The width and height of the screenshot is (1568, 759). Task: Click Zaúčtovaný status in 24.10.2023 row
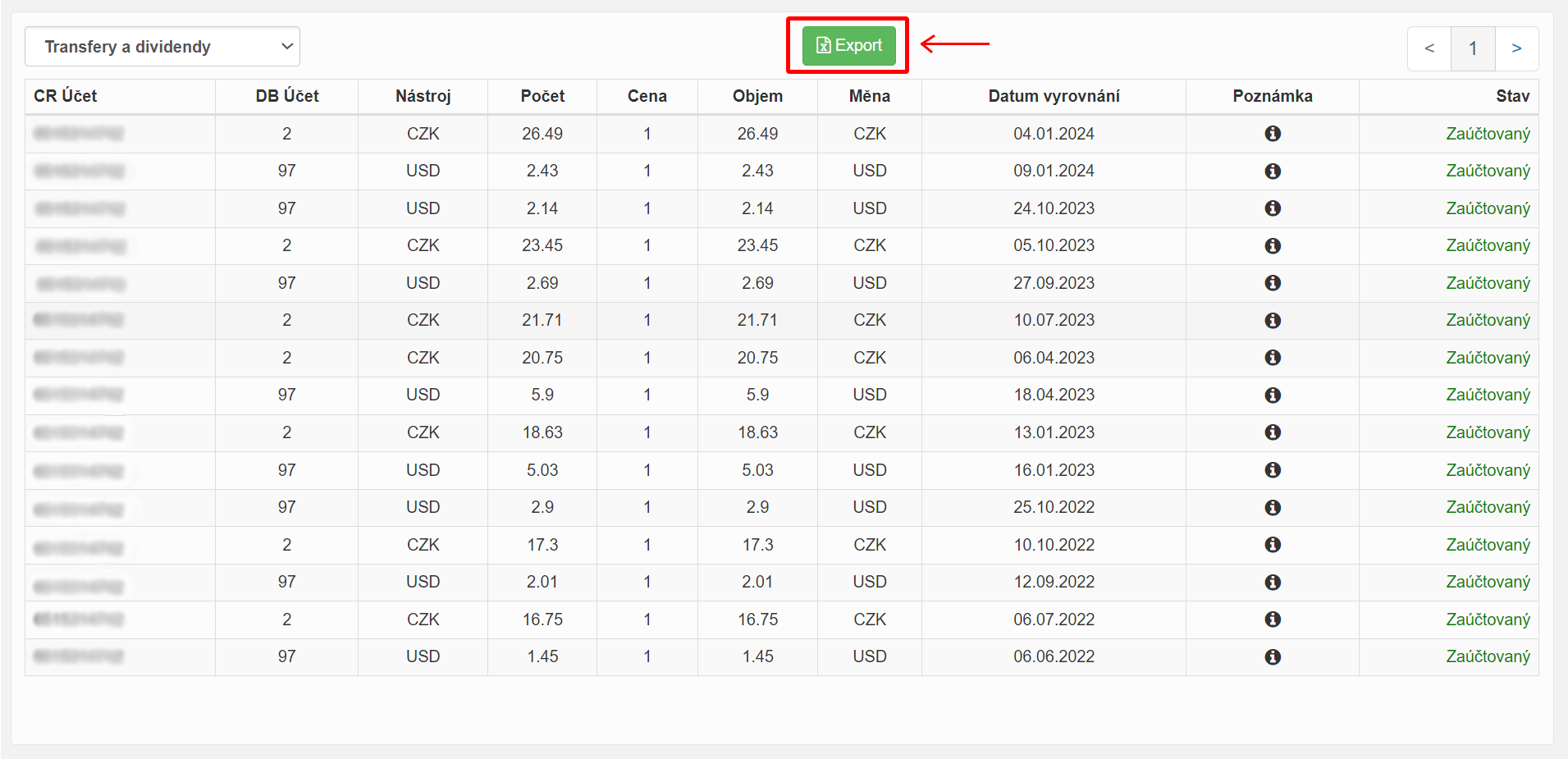click(x=1488, y=208)
